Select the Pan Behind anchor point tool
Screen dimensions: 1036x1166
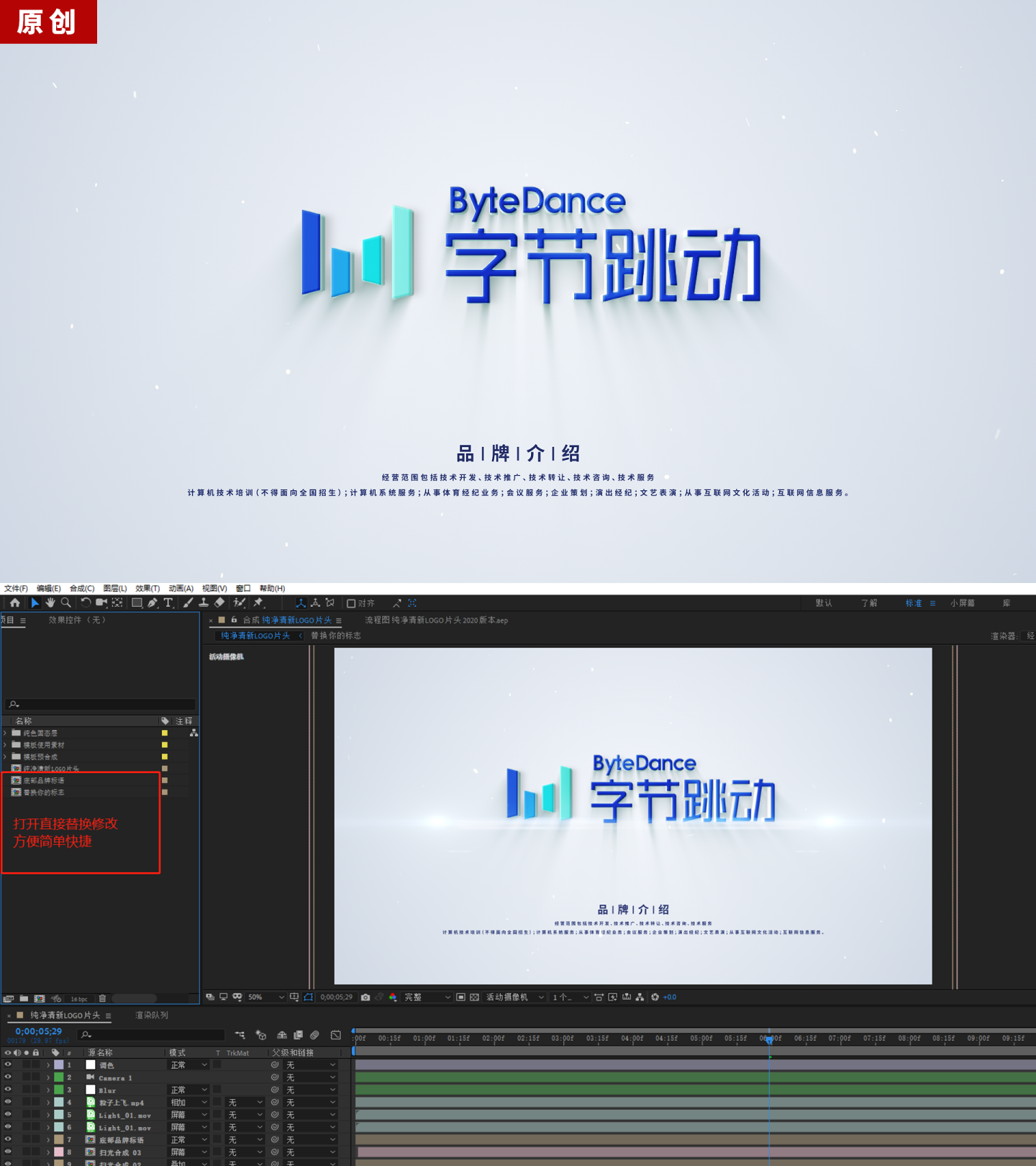117,603
